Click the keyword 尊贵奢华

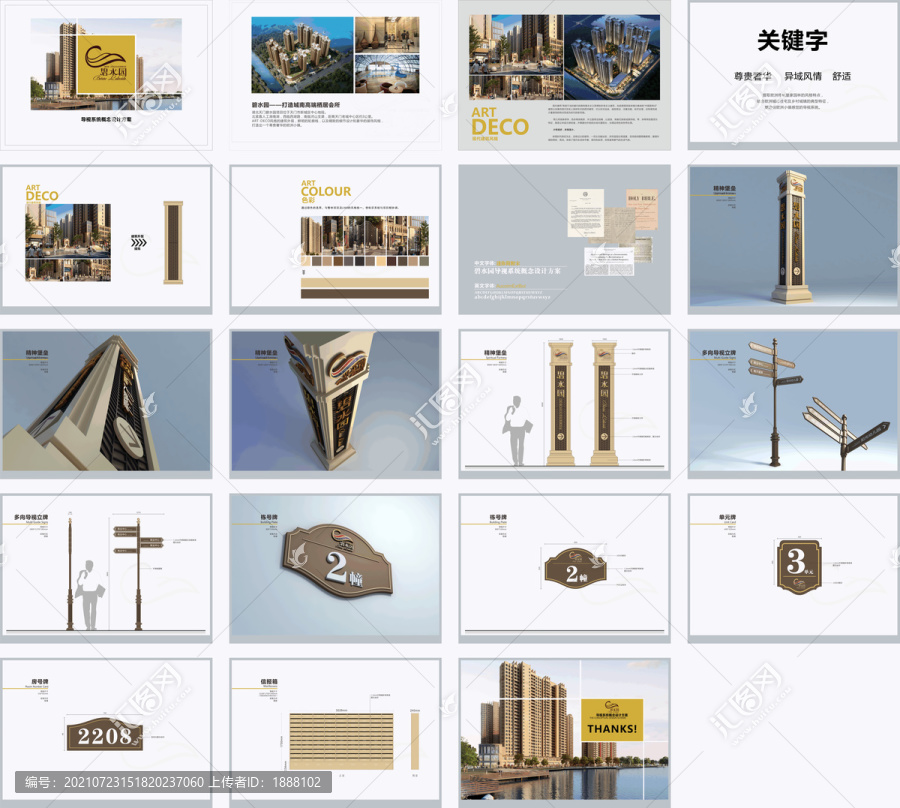[x=752, y=76]
